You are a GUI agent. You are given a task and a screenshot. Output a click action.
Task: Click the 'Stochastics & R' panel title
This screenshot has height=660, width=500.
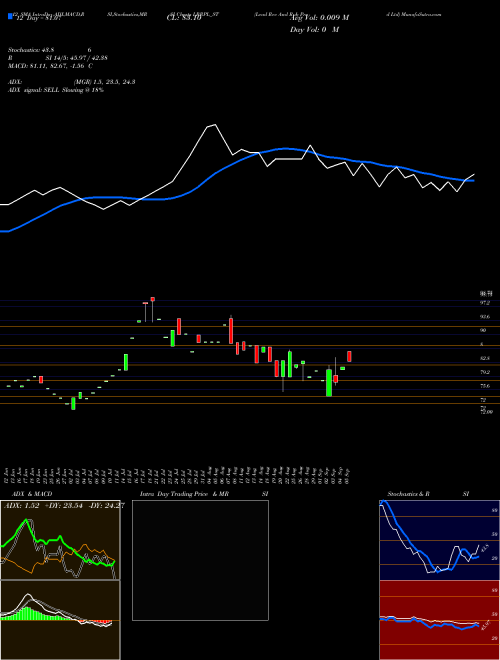coord(408,494)
